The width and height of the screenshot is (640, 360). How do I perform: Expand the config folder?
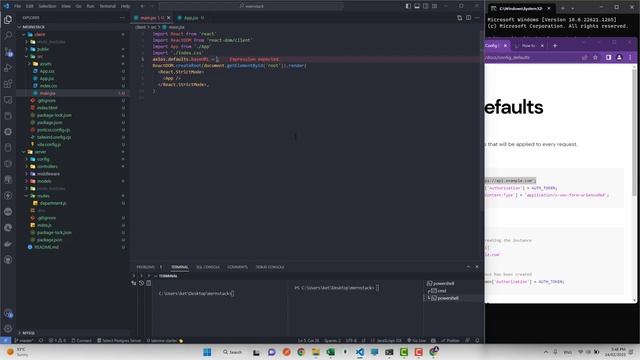pyautogui.click(x=43, y=159)
